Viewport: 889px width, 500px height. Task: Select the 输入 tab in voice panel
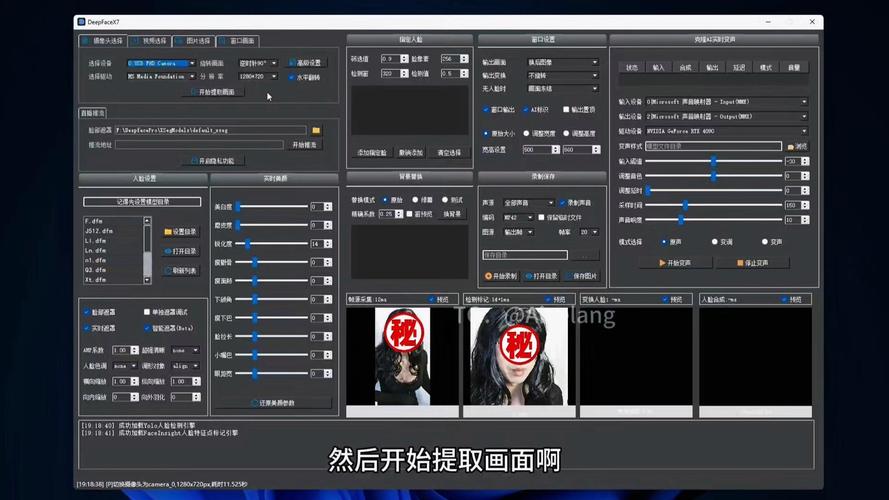pos(658,67)
